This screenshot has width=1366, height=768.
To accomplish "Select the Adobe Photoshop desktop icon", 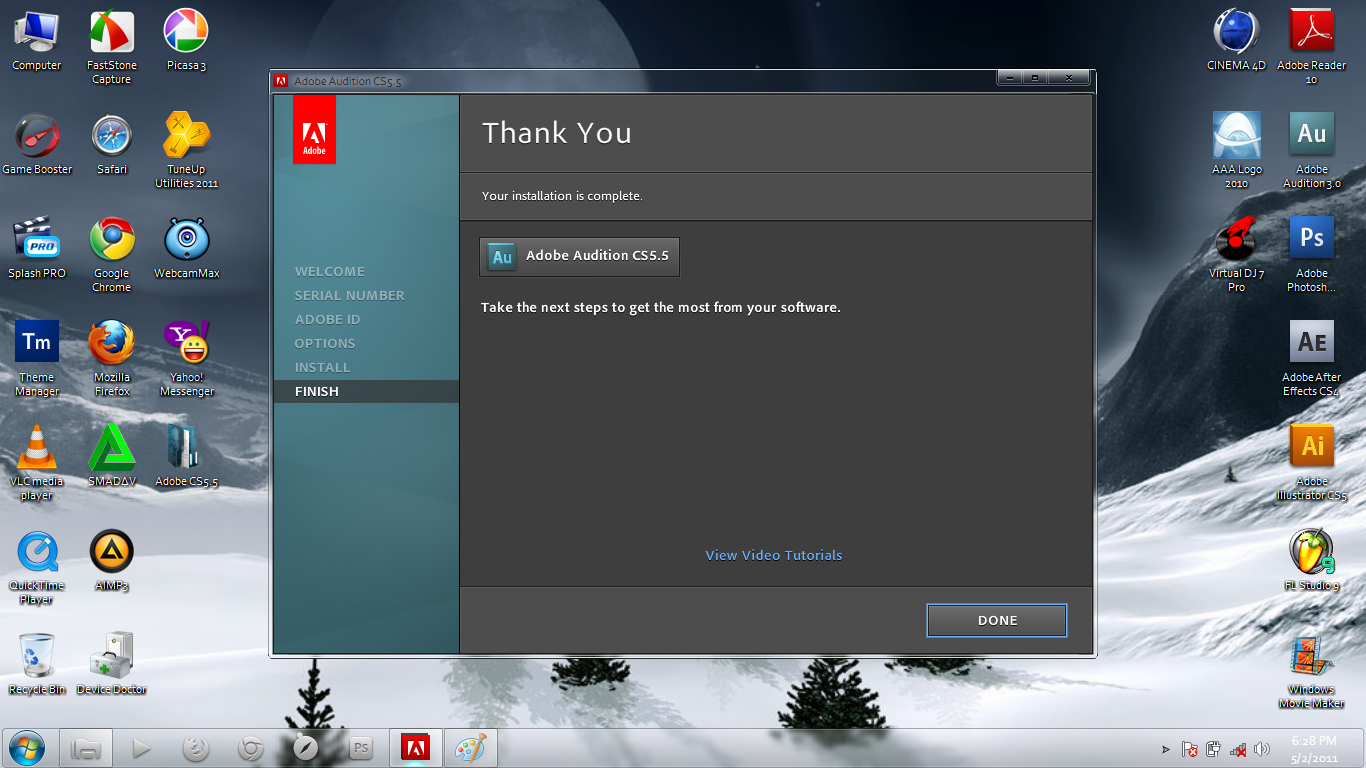I will pos(1312,256).
